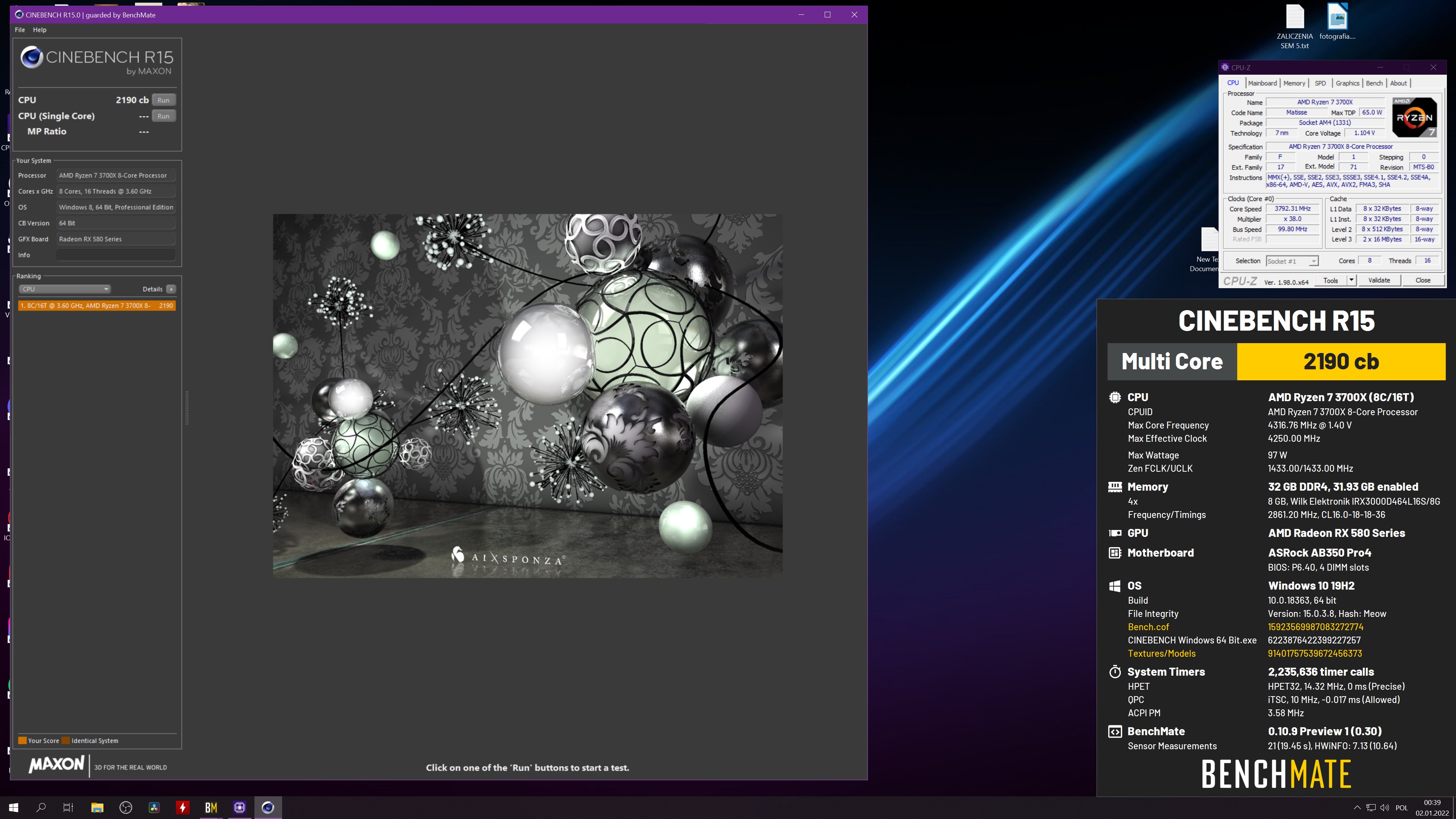Select the 8C/16T Ryzen 7 3700X ranking entry

(97, 305)
